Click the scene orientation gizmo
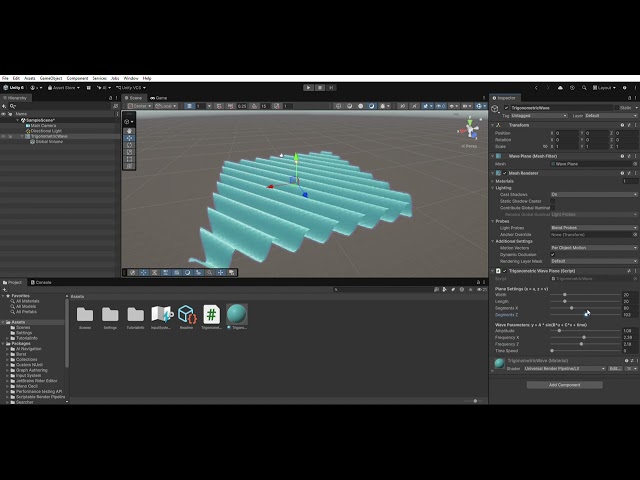Viewport: 640px width, 480px height. pyautogui.click(x=470, y=130)
